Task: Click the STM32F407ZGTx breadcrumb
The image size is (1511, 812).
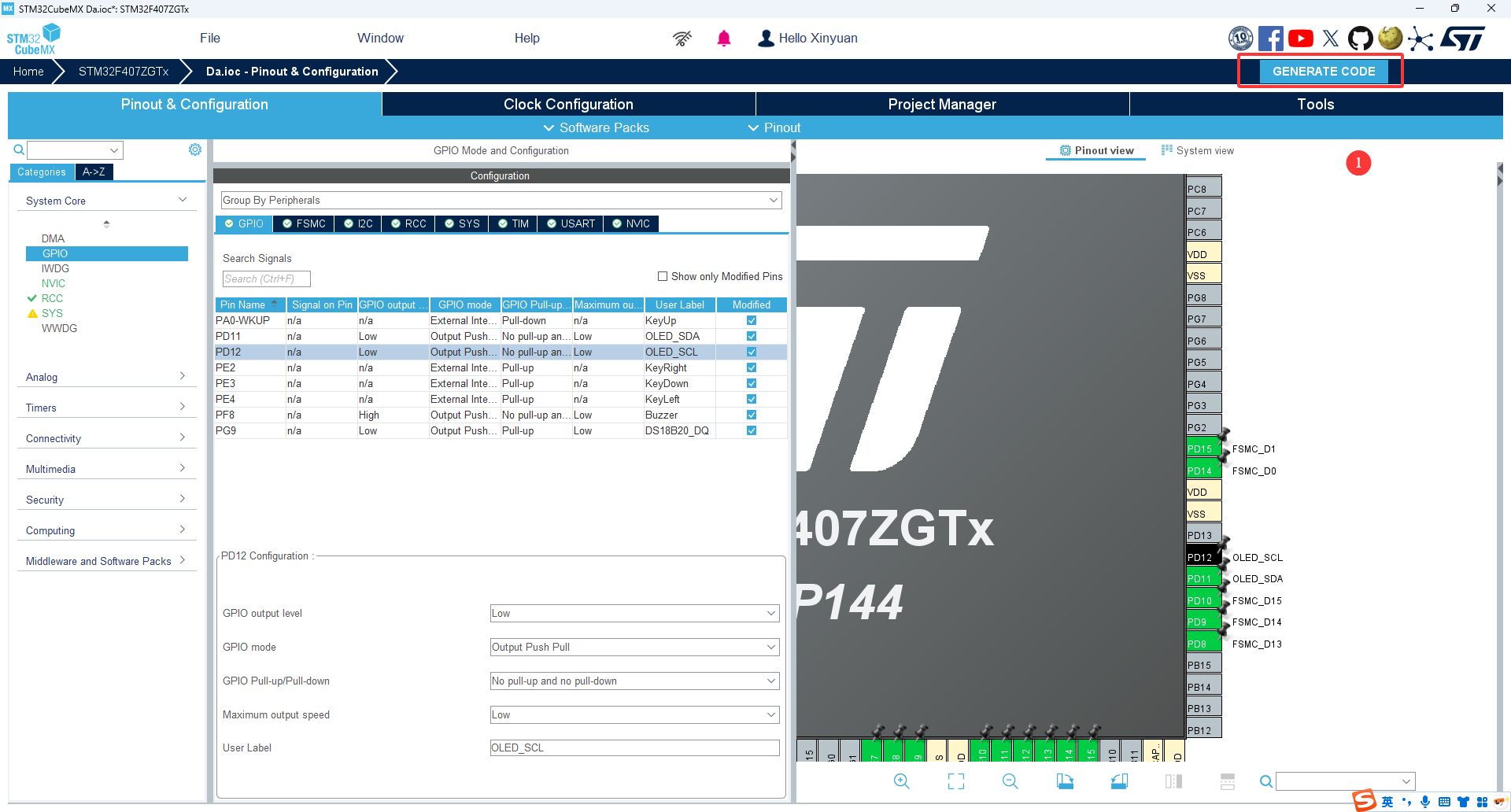Action: (x=124, y=71)
